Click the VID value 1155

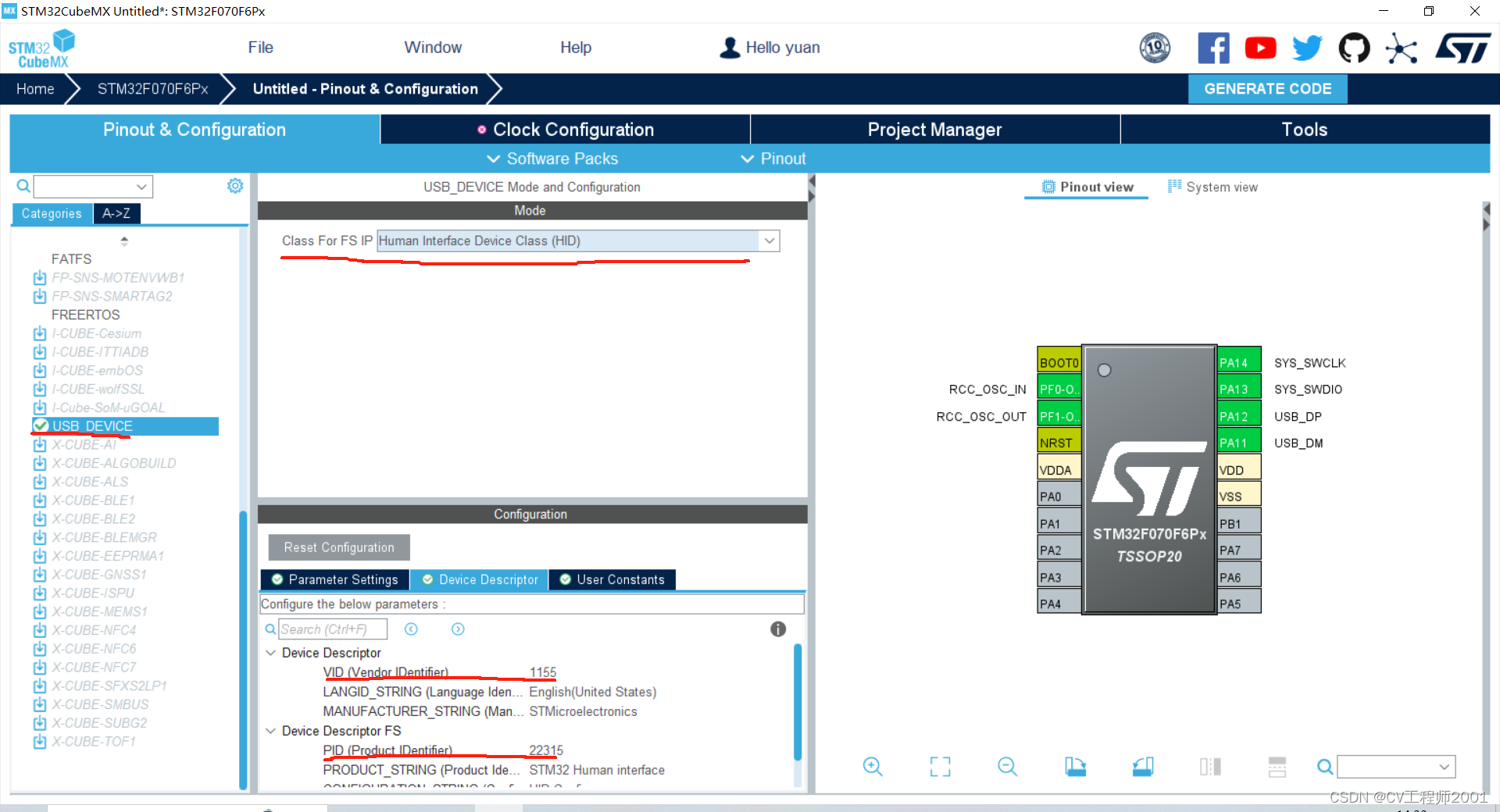543,672
